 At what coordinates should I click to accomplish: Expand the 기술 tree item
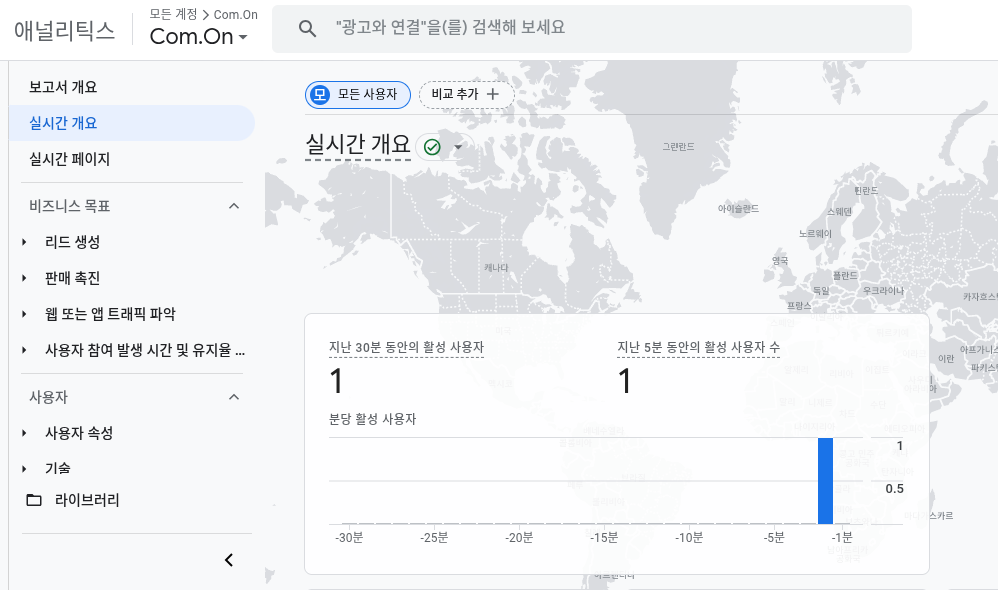[x=24, y=468]
